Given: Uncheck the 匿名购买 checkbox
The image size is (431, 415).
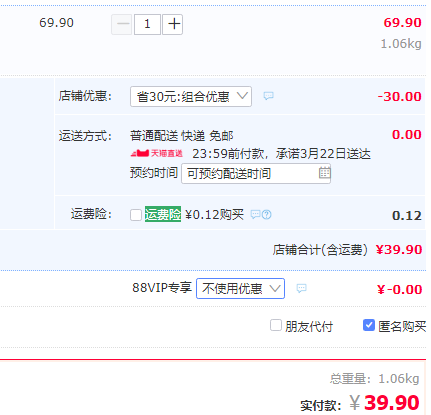Looking at the screenshot, I should (x=368, y=325).
